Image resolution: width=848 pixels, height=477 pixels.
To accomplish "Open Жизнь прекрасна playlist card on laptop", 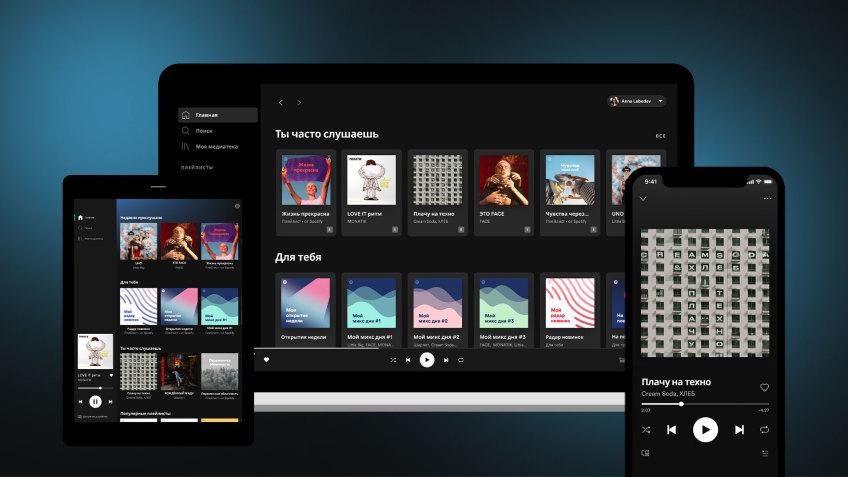I will [x=306, y=193].
